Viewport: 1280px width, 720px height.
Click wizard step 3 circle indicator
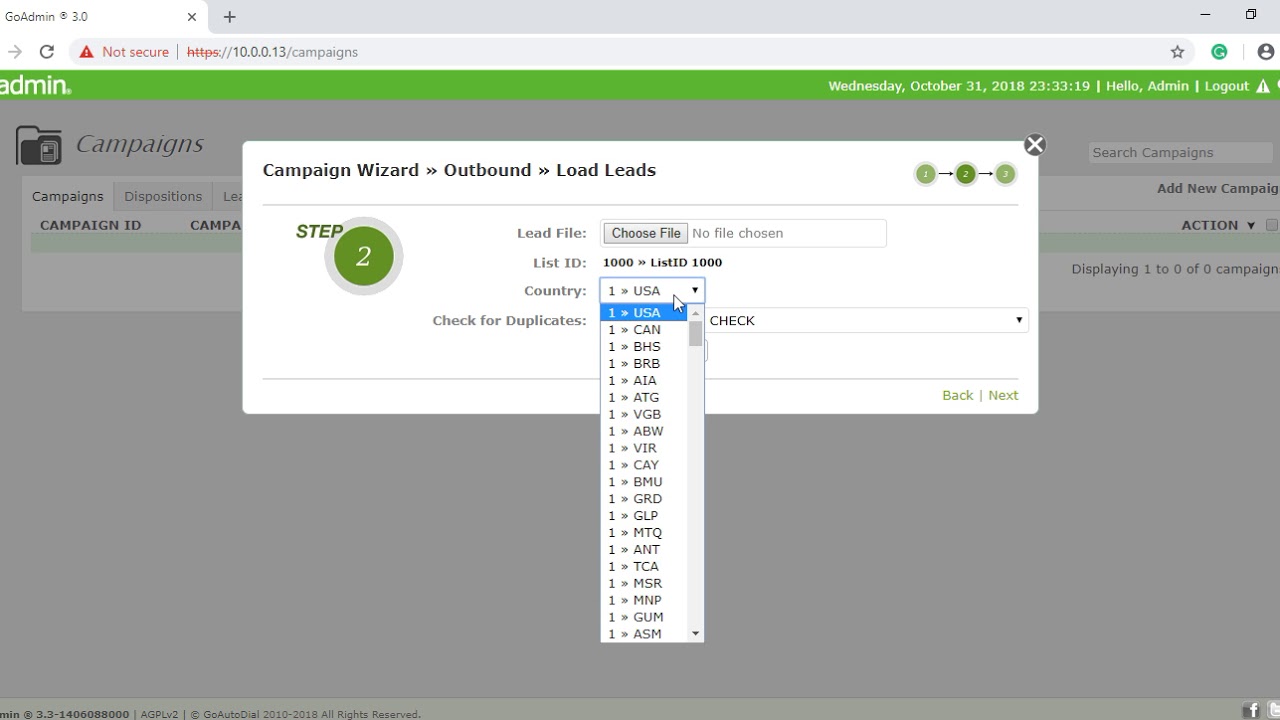coord(1005,174)
